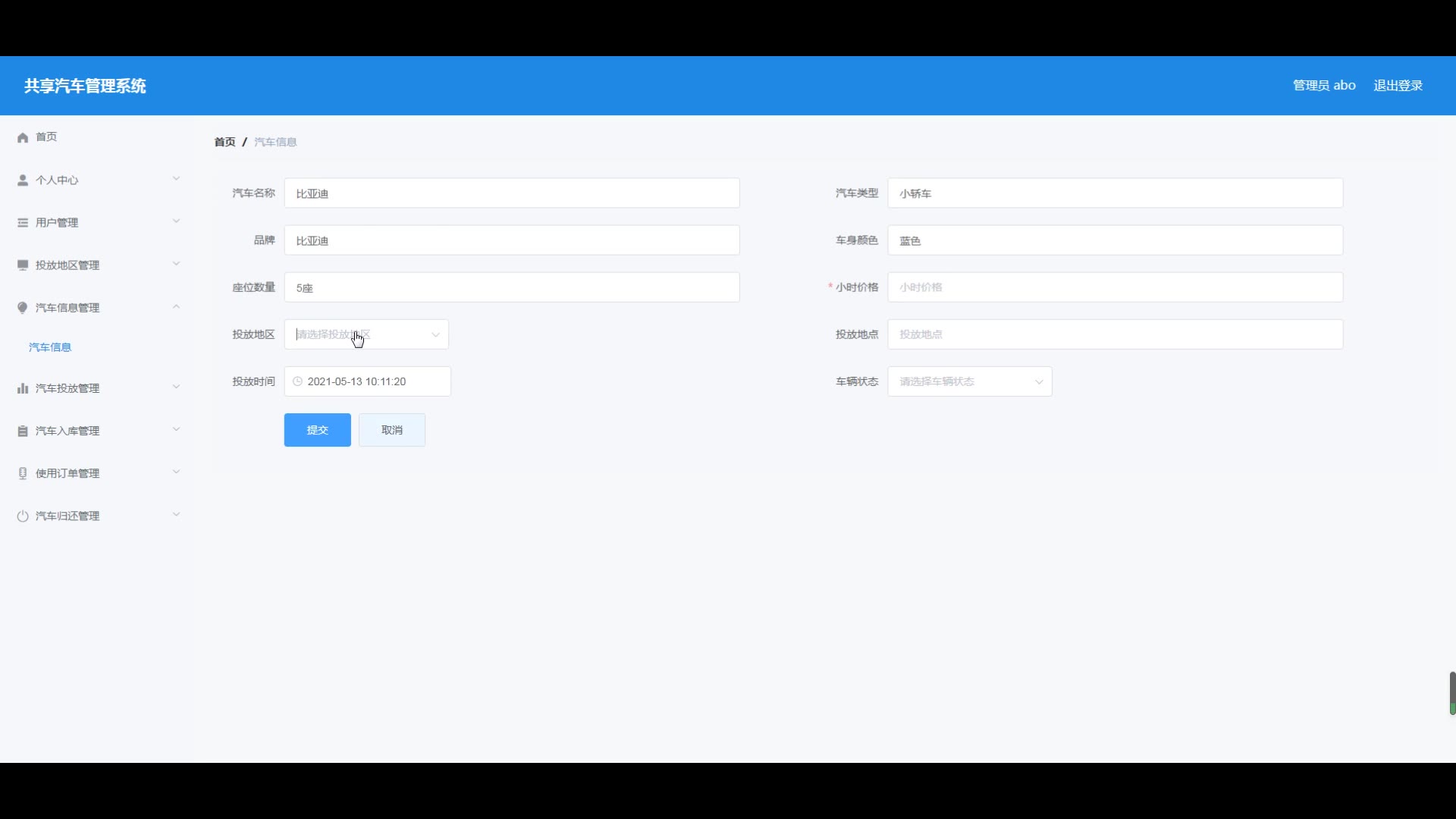Click the monitor icon for 投放地区管理
The width and height of the screenshot is (1456, 819).
pos(23,265)
